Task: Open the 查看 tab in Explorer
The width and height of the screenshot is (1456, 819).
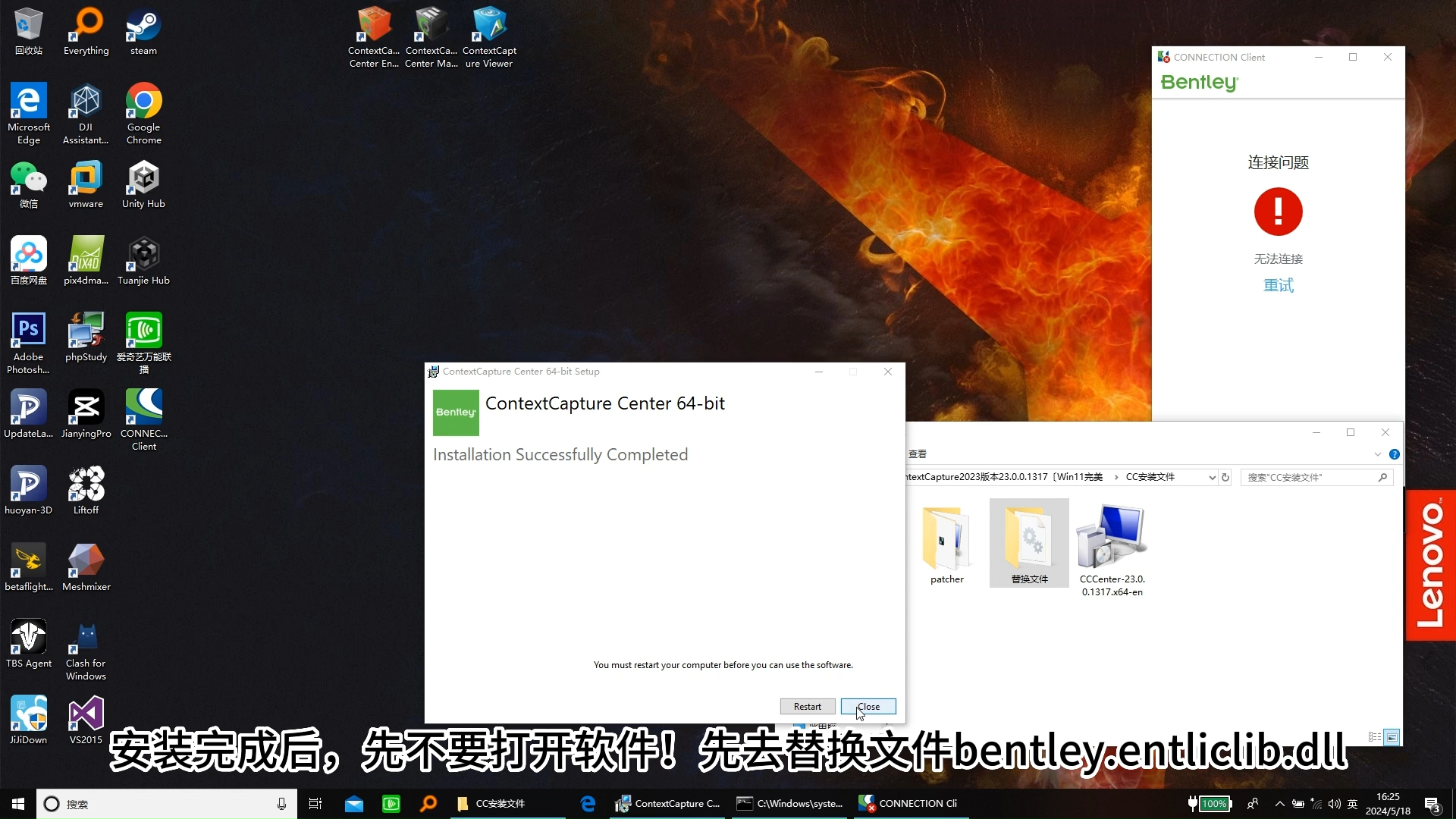Action: click(918, 454)
